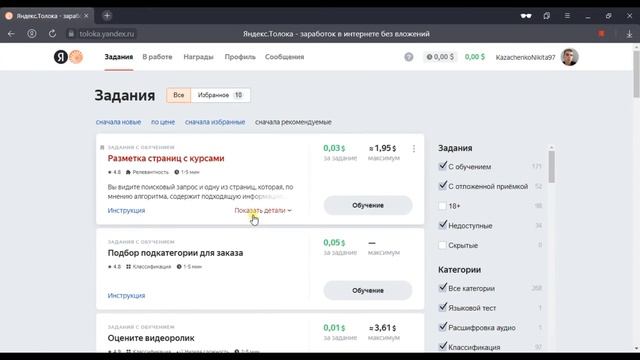The image size is (640, 360).
Task: Reload the page with refresh icon
Action: (x=52, y=34)
